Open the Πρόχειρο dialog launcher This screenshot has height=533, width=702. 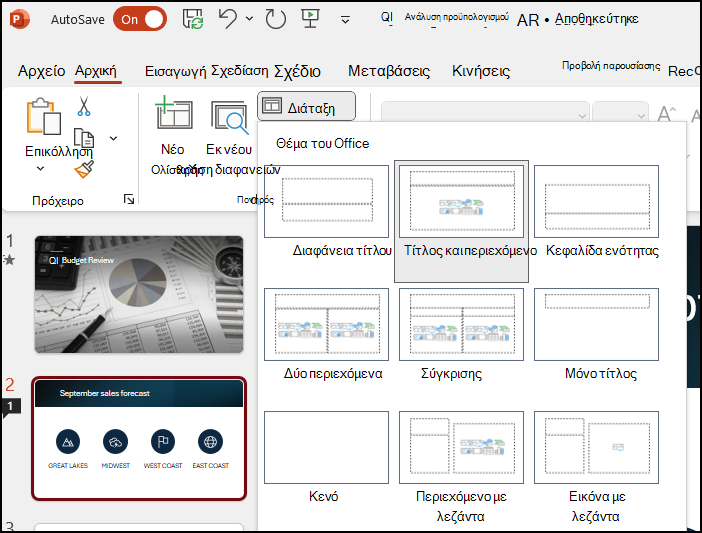129,199
